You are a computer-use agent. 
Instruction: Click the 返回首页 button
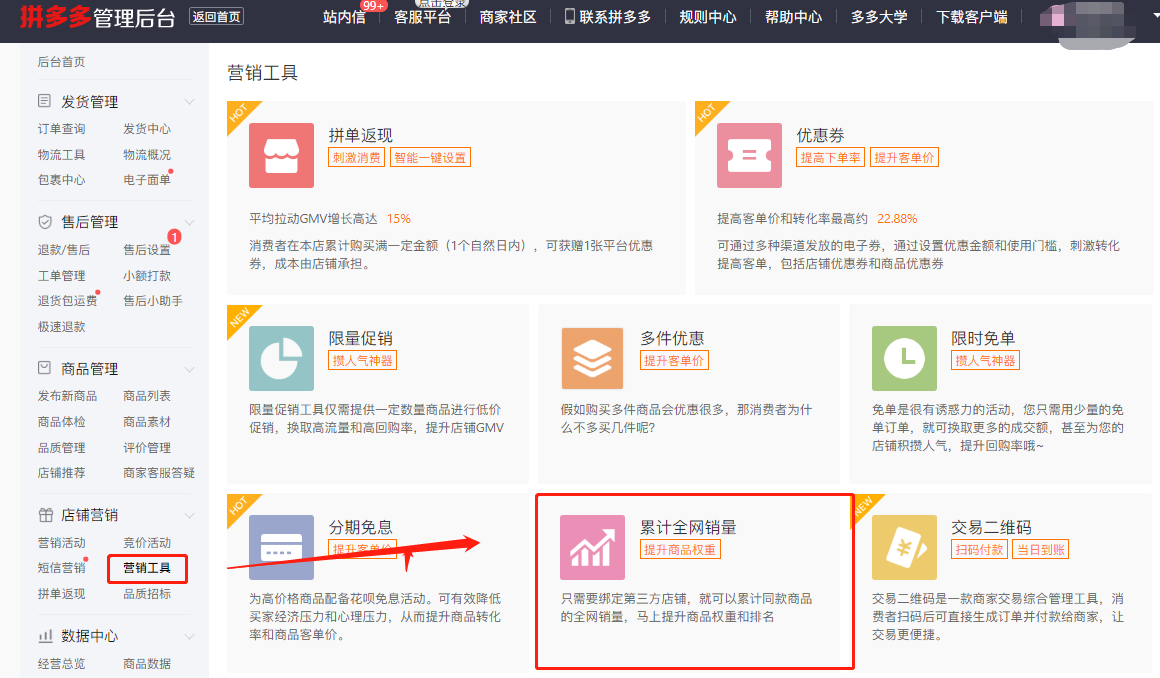217,16
